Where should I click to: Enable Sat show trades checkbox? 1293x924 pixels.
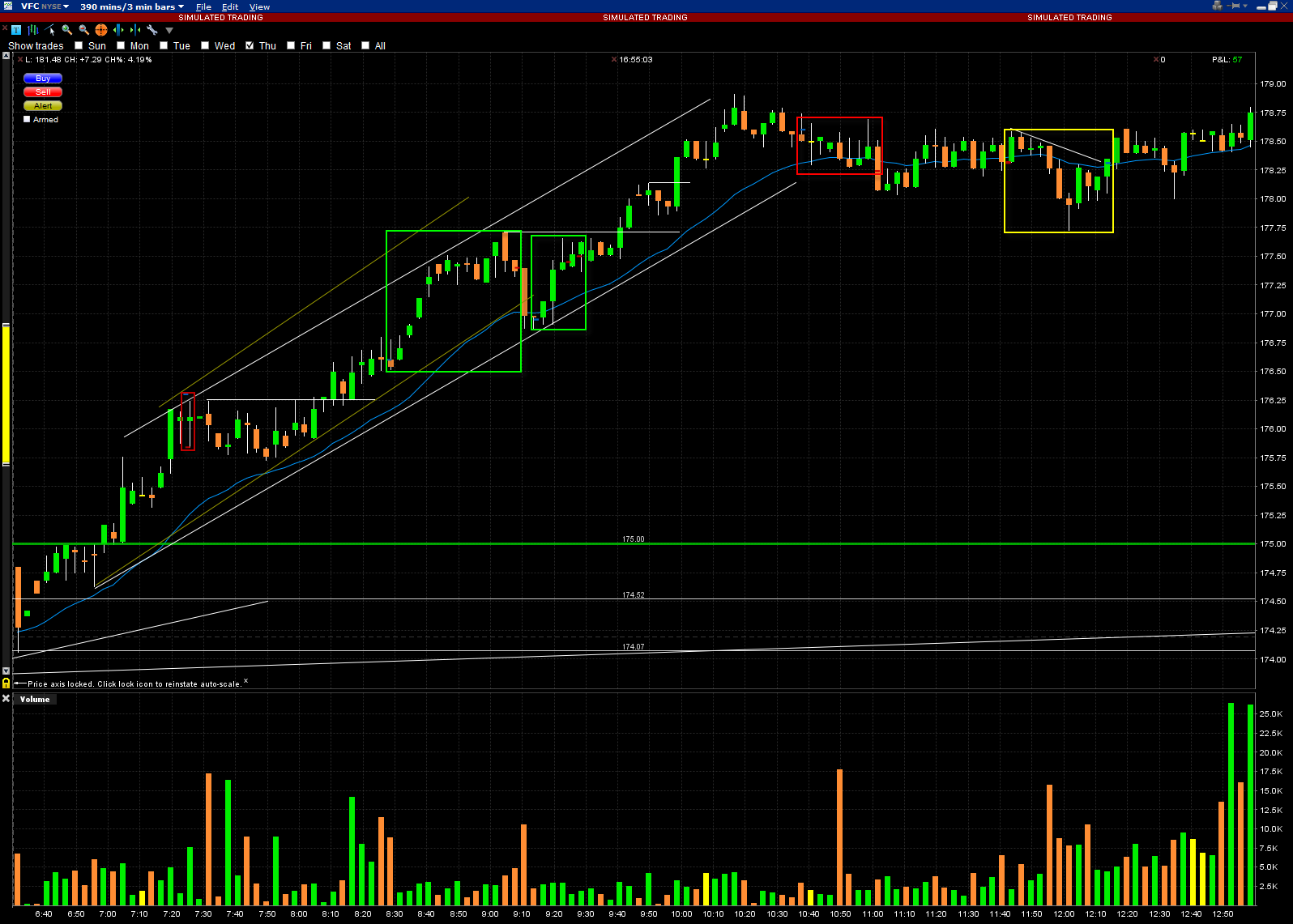pyautogui.click(x=326, y=45)
